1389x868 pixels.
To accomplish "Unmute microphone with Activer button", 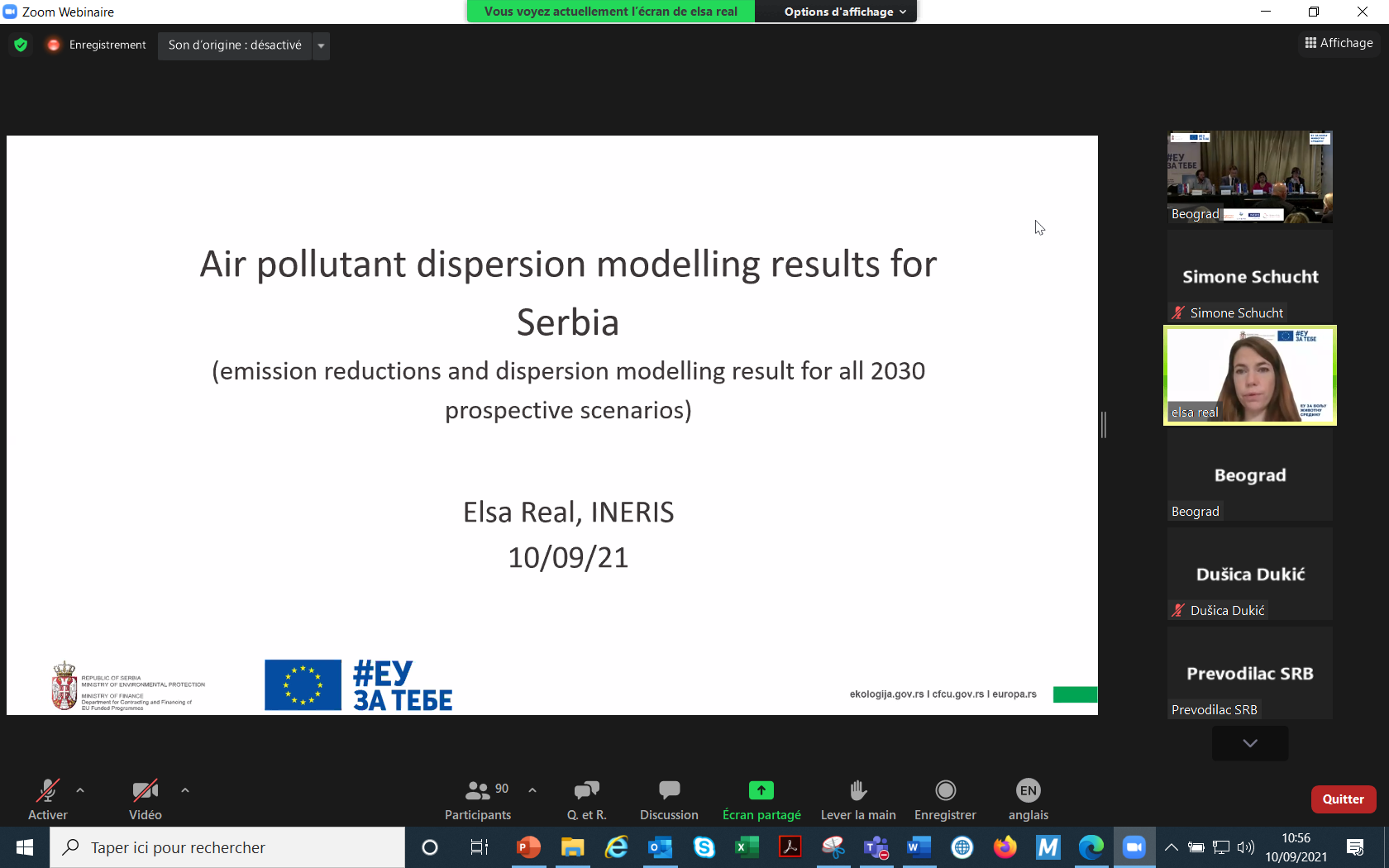I will 48,799.
